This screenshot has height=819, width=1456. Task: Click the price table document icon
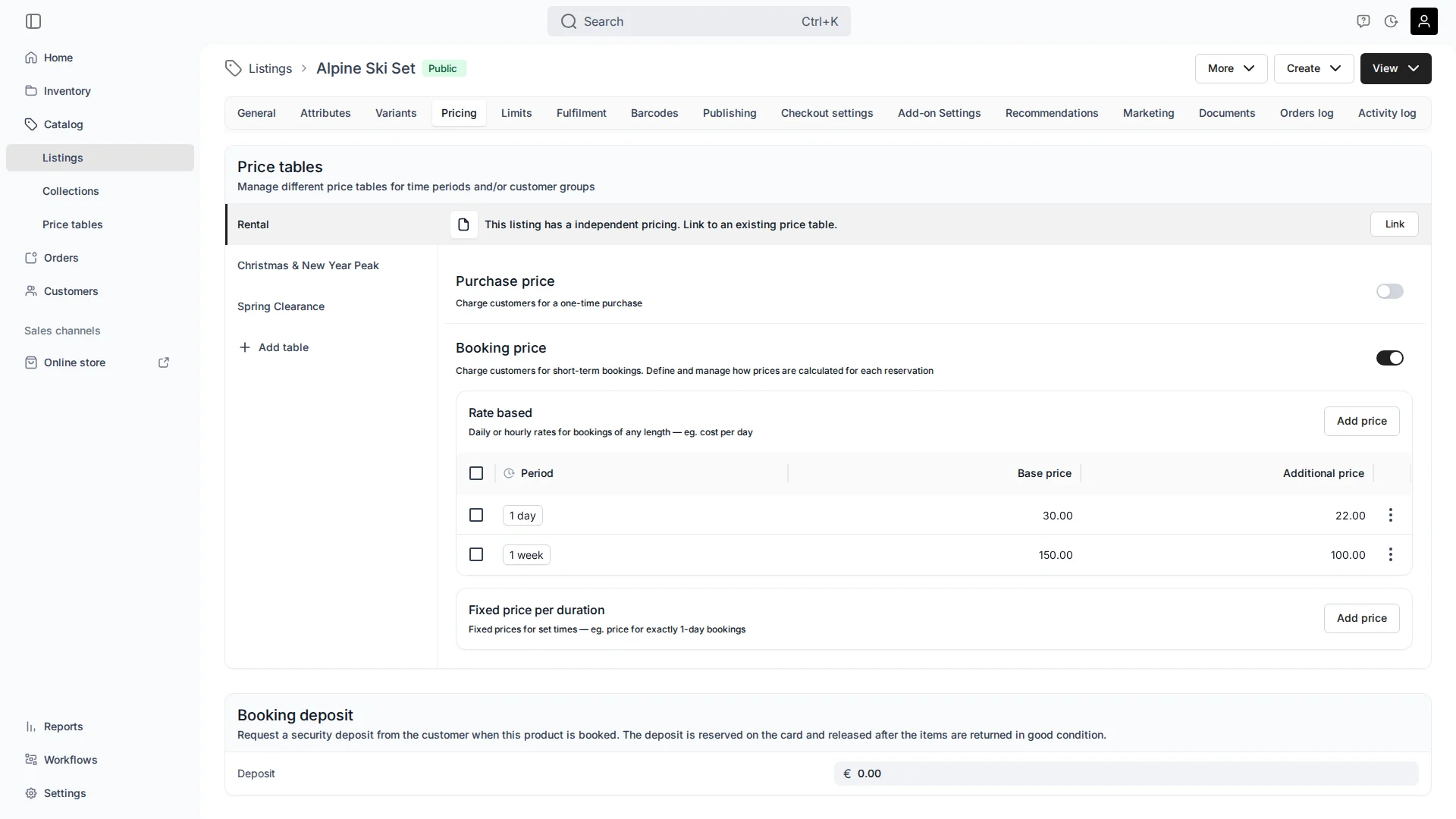pos(464,224)
